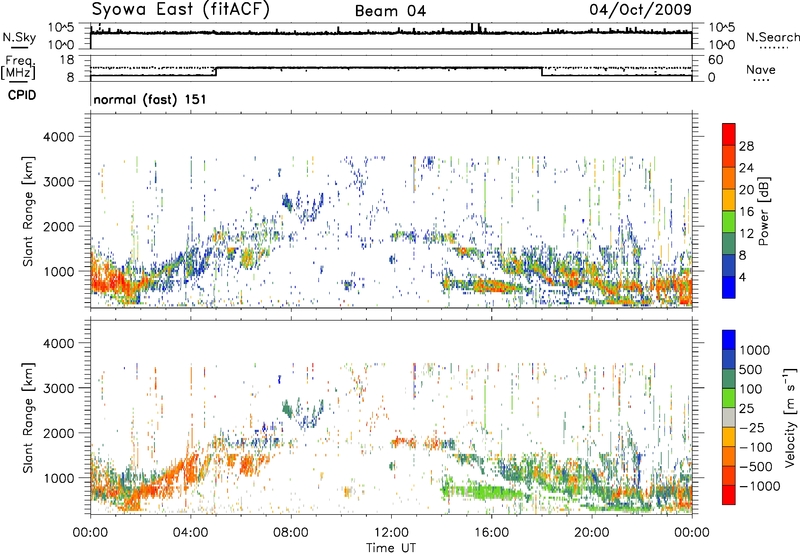
Task: Click the 'Power [dB]' colorbar title
Action: (x=763, y=211)
